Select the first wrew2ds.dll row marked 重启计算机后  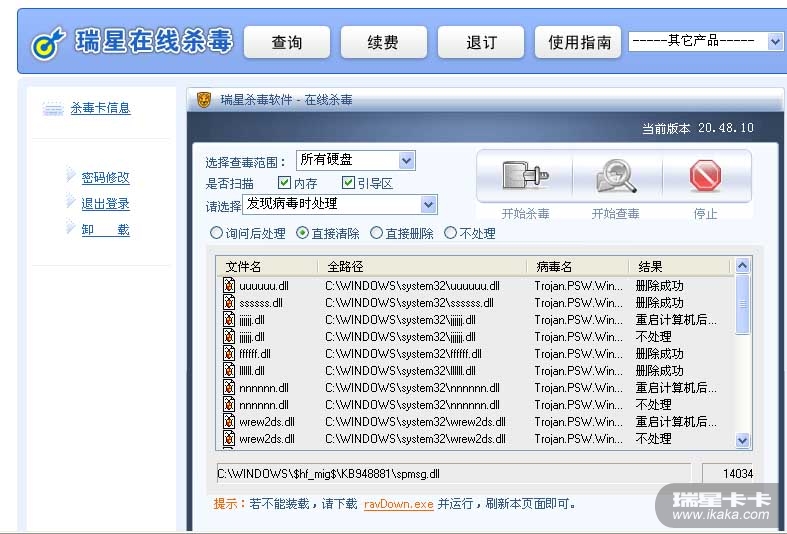[474, 422]
